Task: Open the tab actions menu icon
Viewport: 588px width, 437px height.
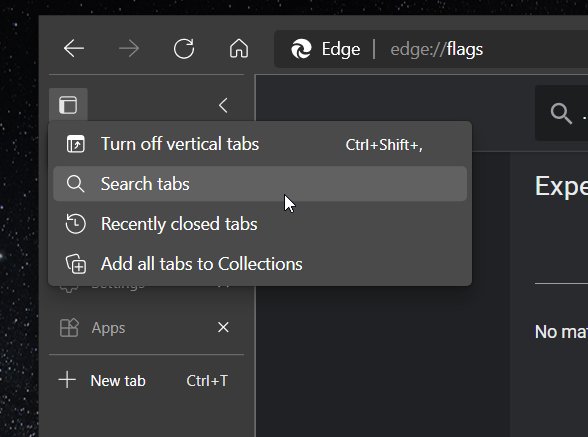Action: point(68,105)
